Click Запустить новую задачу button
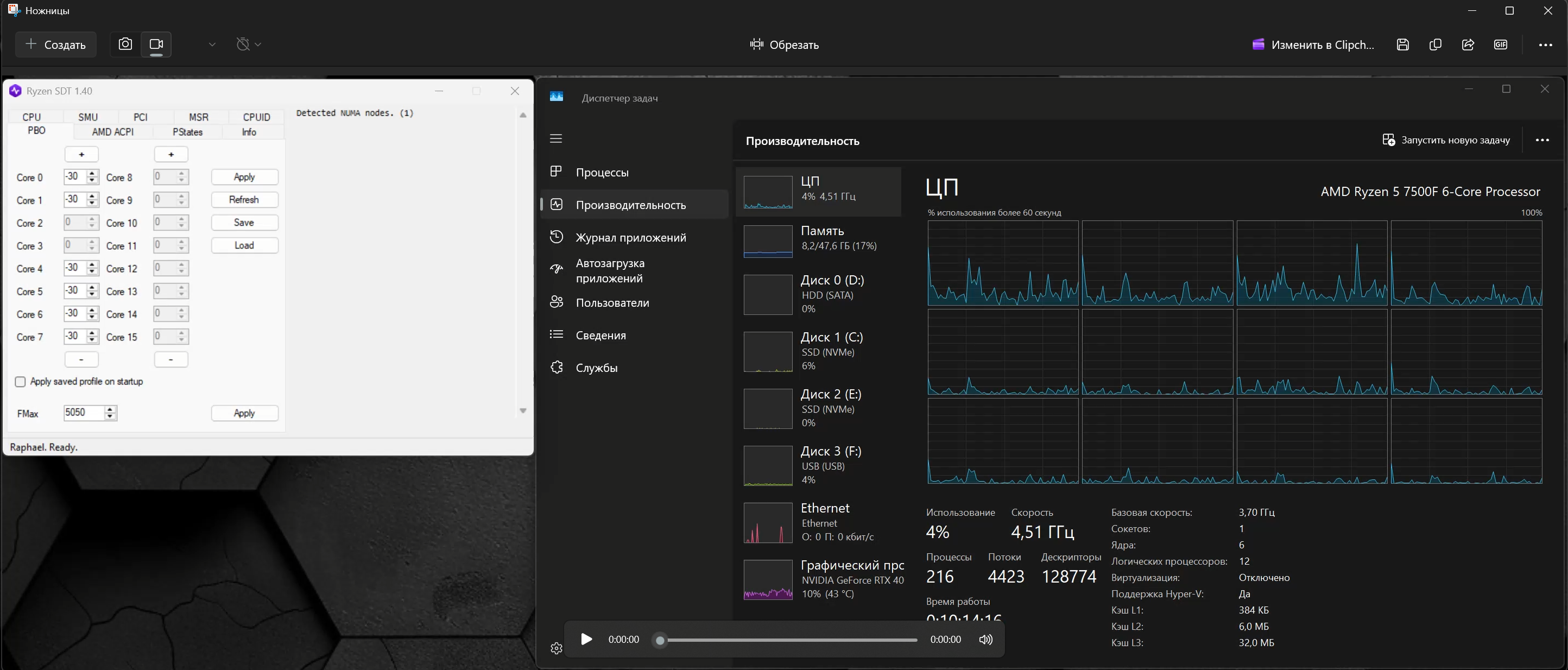The height and width of the screenshot is (670, 1568). pyautogui.click(x=1446, y=140)
